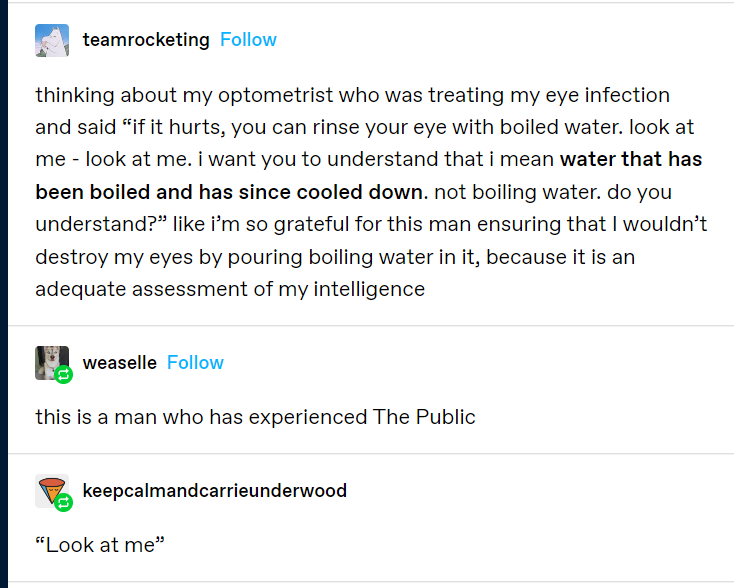Click "The Public" in weaselle's reply
This screenshot has width=734, height=588.
tap(424, 417)
